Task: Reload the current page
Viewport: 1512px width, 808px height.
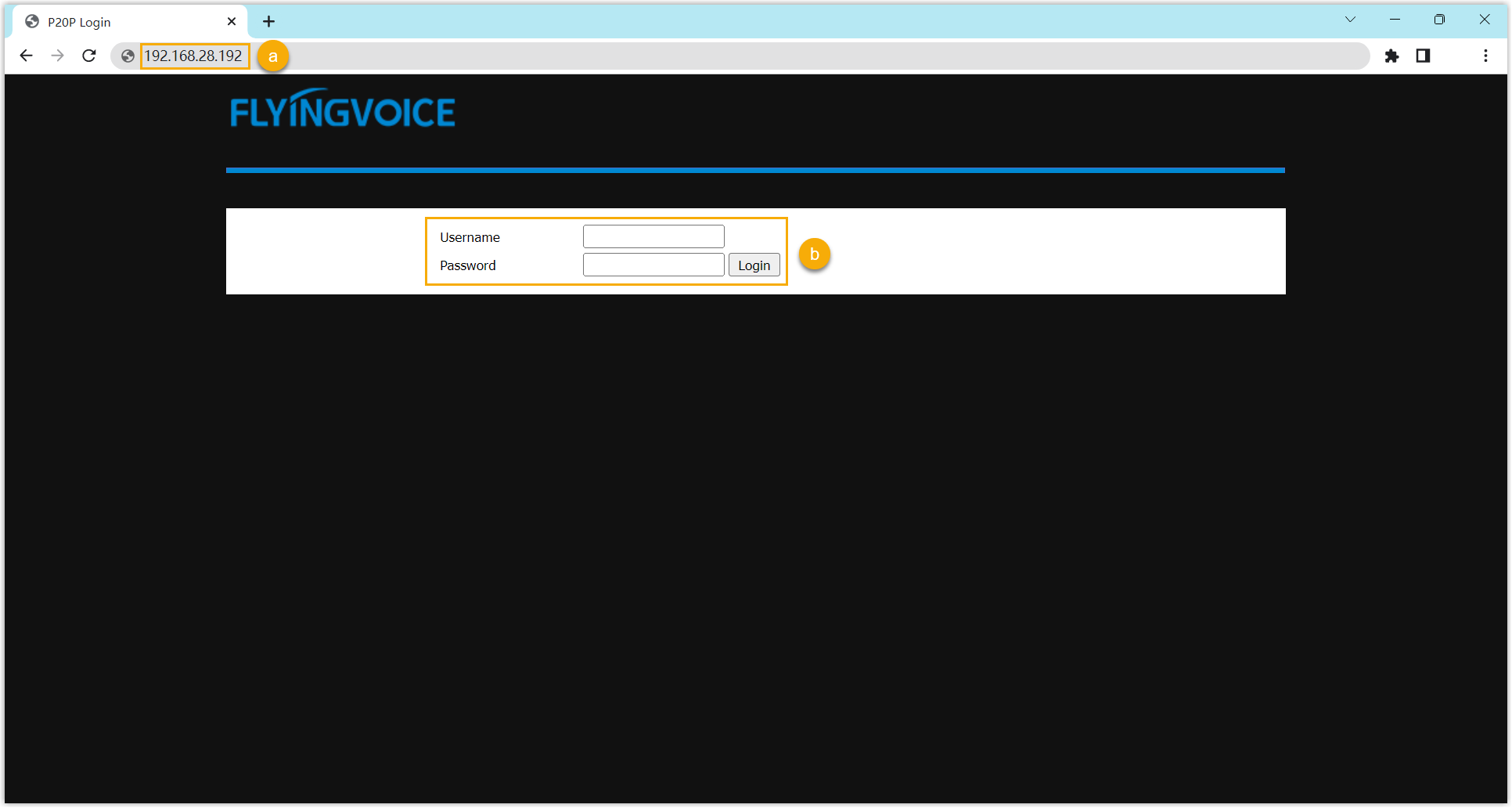Action: click(89, 56)
